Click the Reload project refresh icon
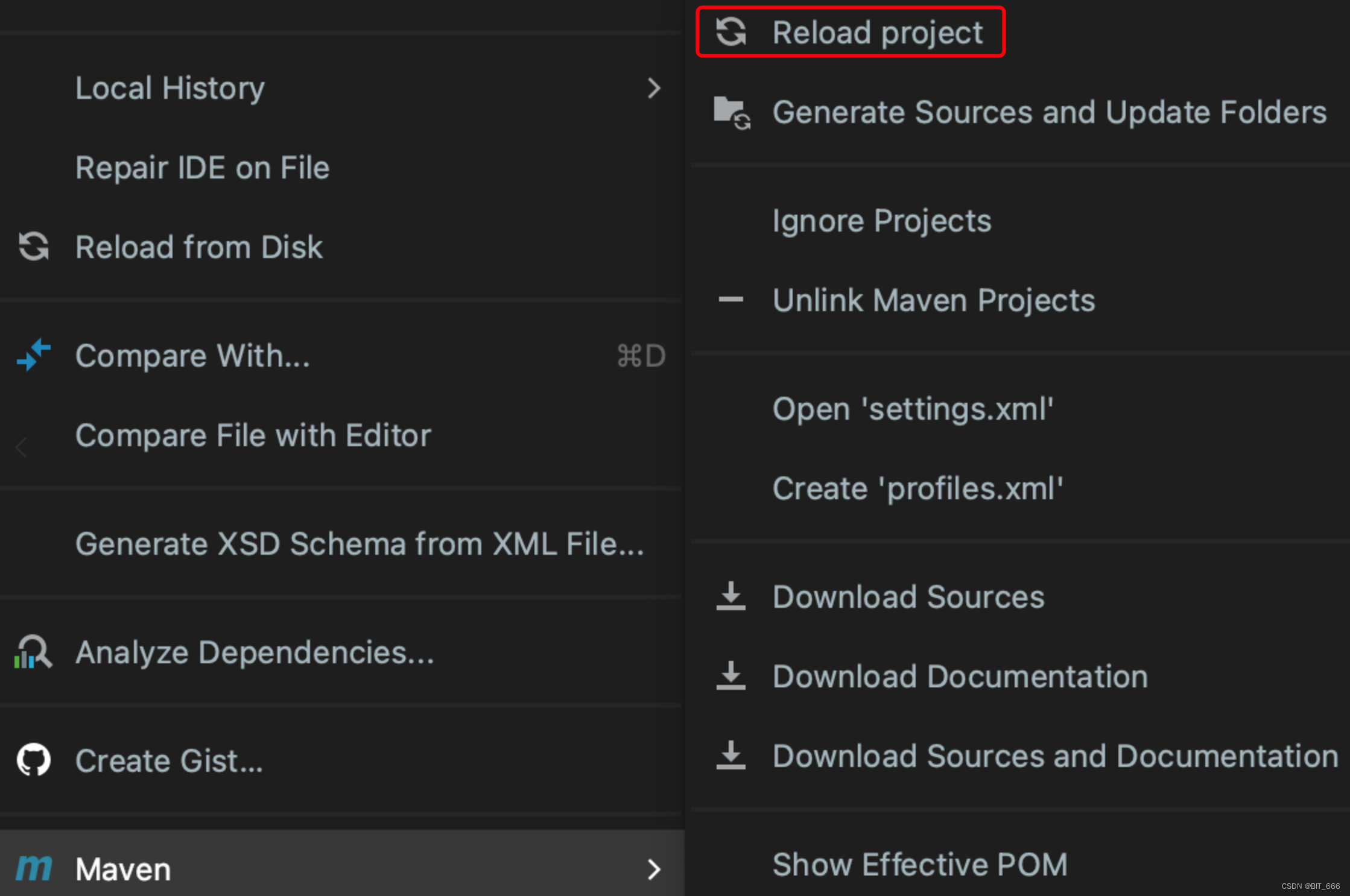Screen dimensions: 1350x896 pyautogui.click(x=730, y=31)
